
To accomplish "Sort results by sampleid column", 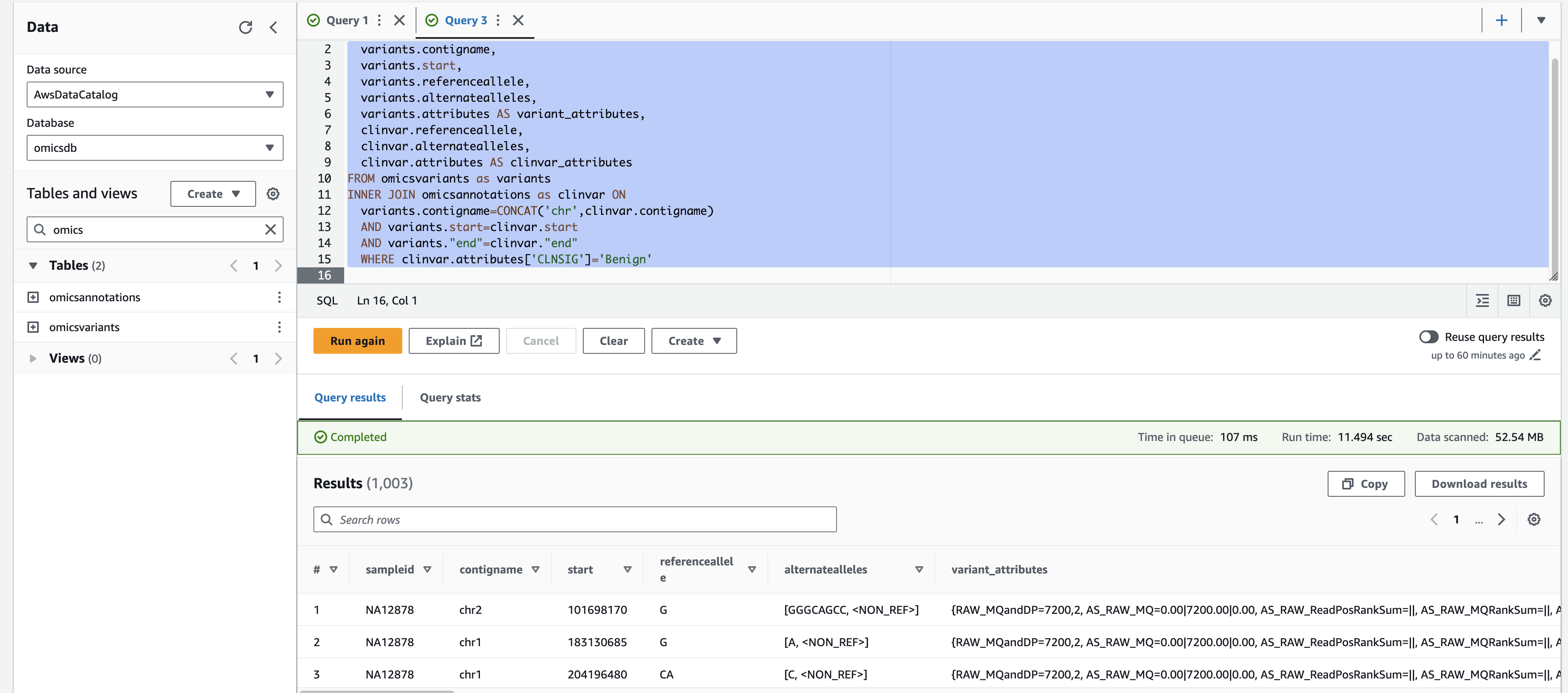I will (x=427, y=569).
